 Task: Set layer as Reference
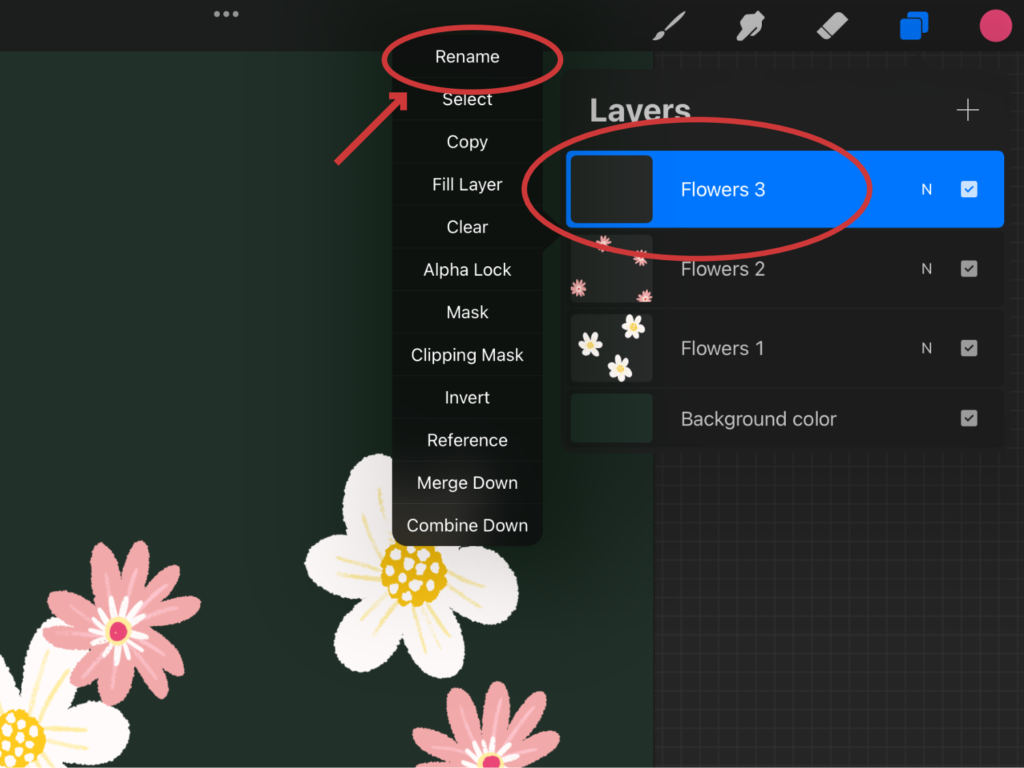(x=467, y=440)
